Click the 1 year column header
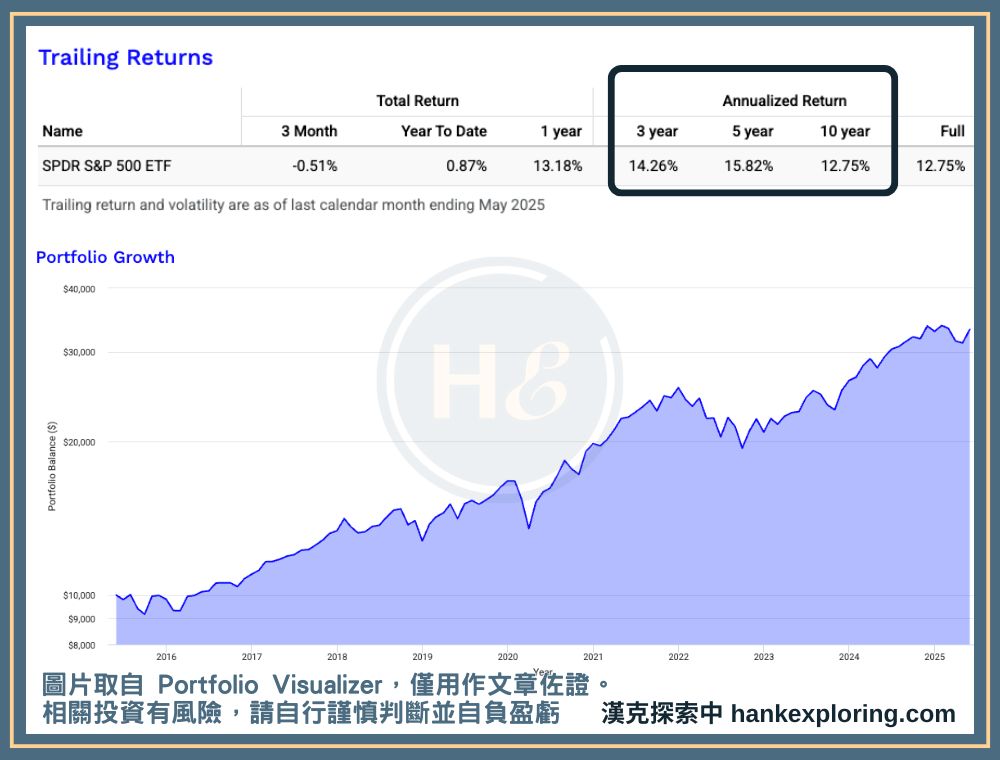This screenshot has width=1000, height=760. pos(561,131)
